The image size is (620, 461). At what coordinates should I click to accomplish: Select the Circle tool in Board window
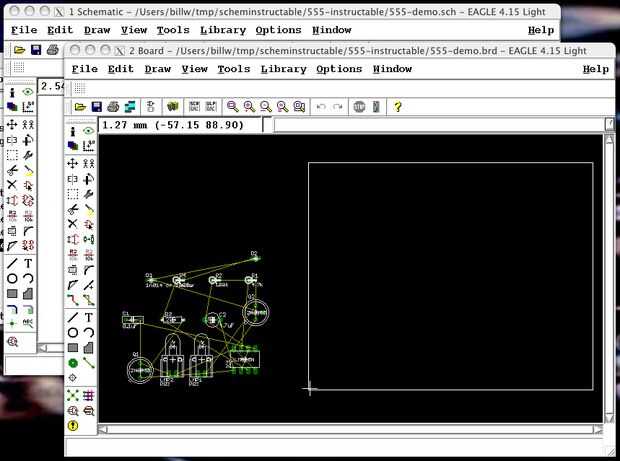point(73,333)
